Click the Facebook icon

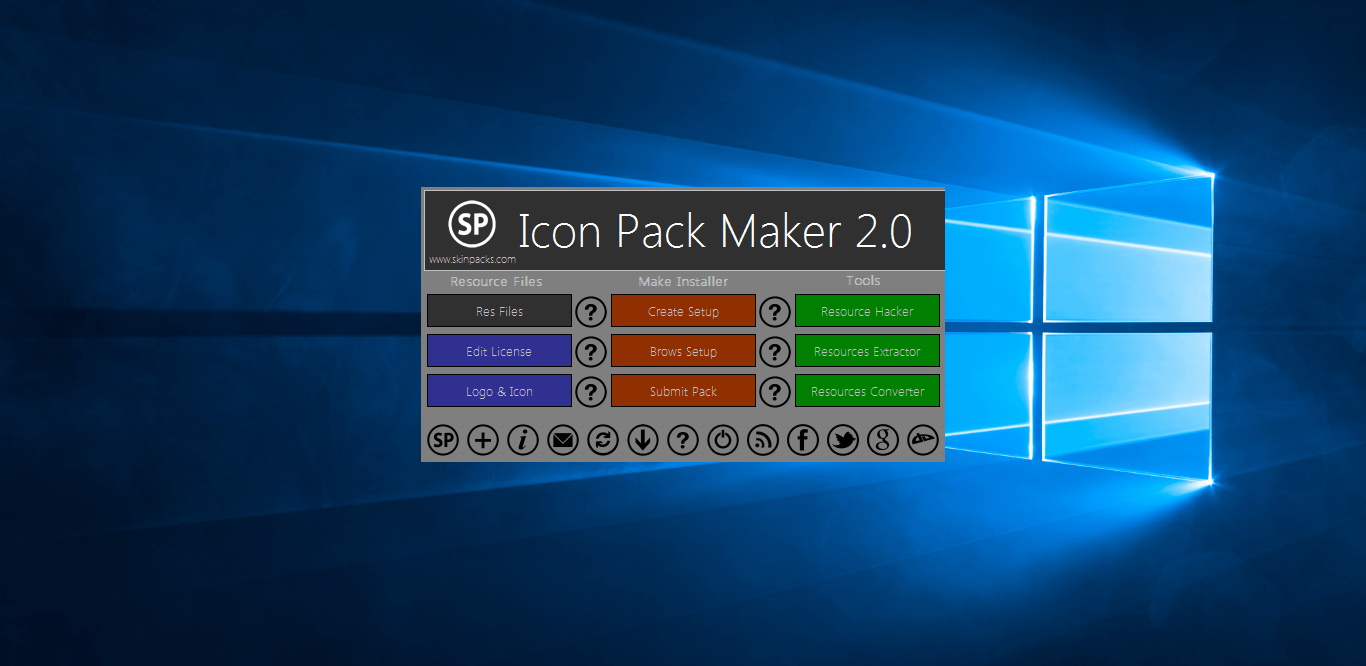tap(803, 440)
